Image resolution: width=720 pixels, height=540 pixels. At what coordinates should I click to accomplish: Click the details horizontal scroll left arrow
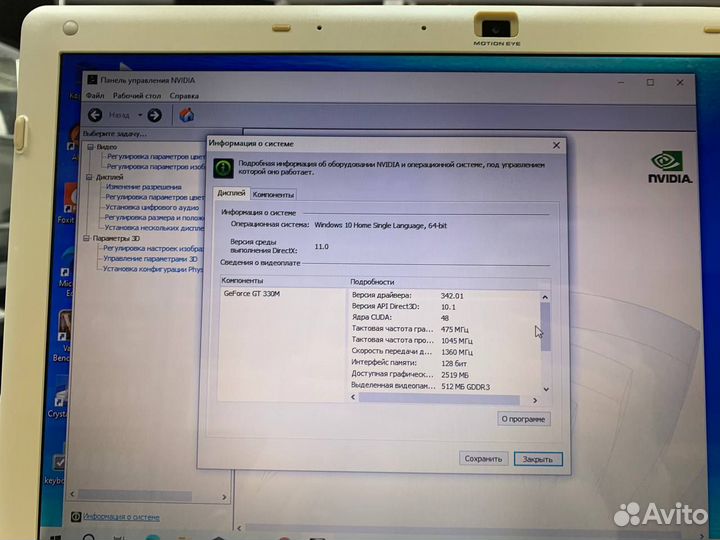(x=353, y=397)
